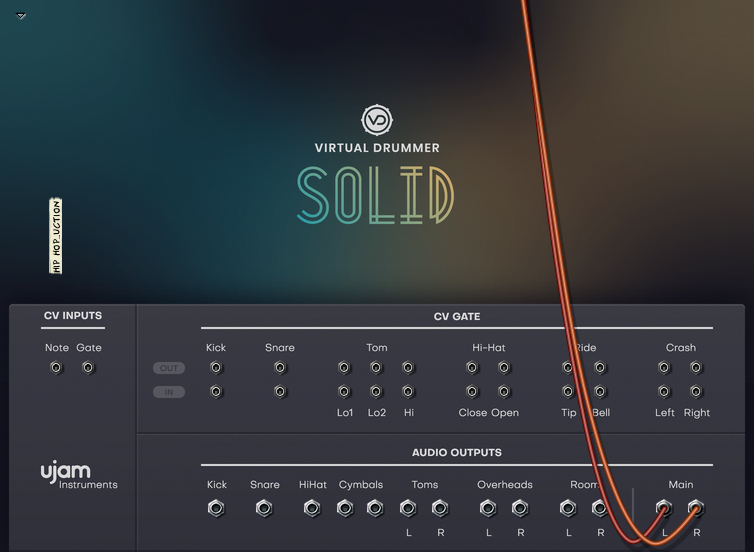Click the Tom Lo1 gate OUT jack
This screenshot has height=552, width=754.
pyautogui.click(x=344, y=368)
